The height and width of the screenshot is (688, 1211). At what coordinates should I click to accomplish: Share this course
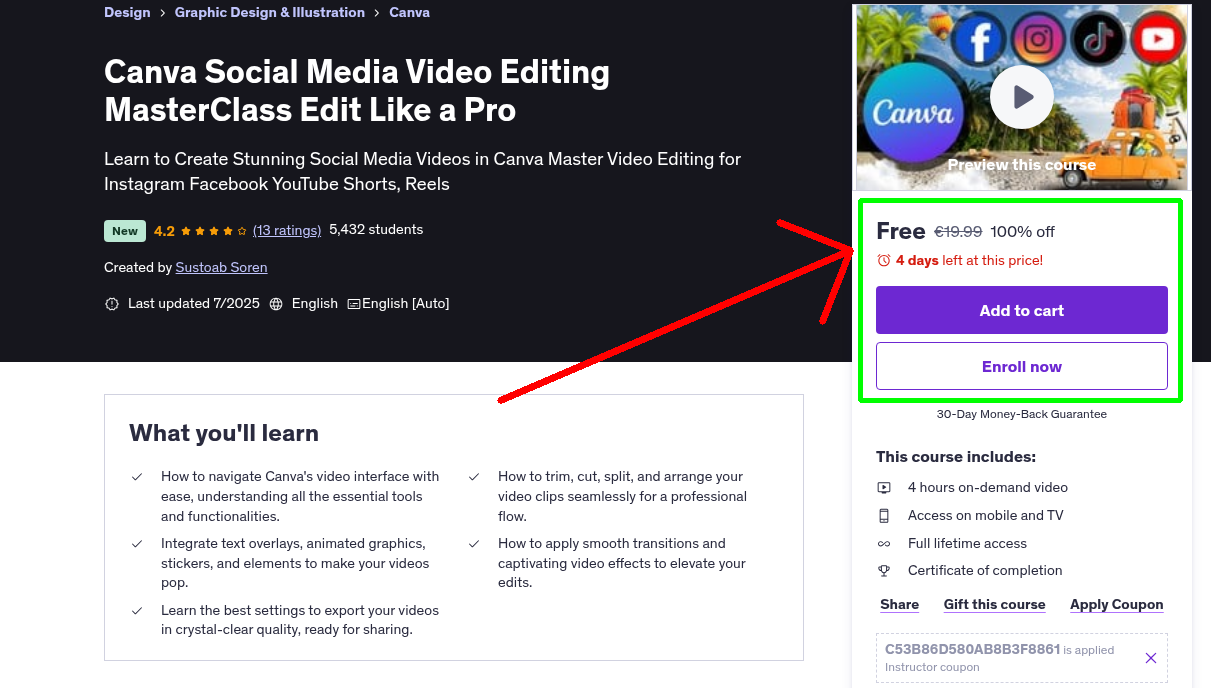click(899, 604)
